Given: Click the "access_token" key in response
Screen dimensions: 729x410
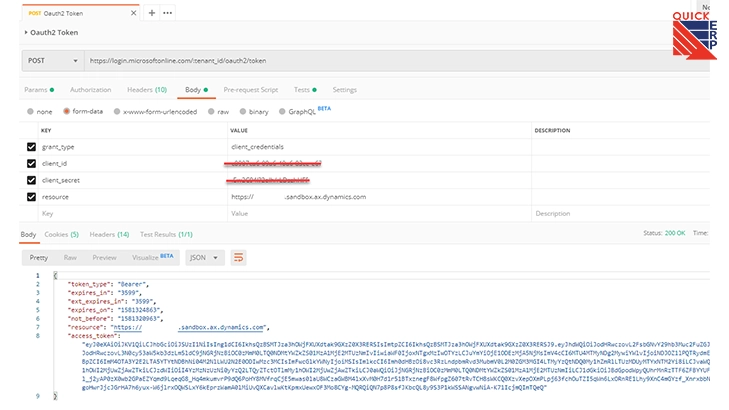Looking at the screenshot, I should click(93, 336).
